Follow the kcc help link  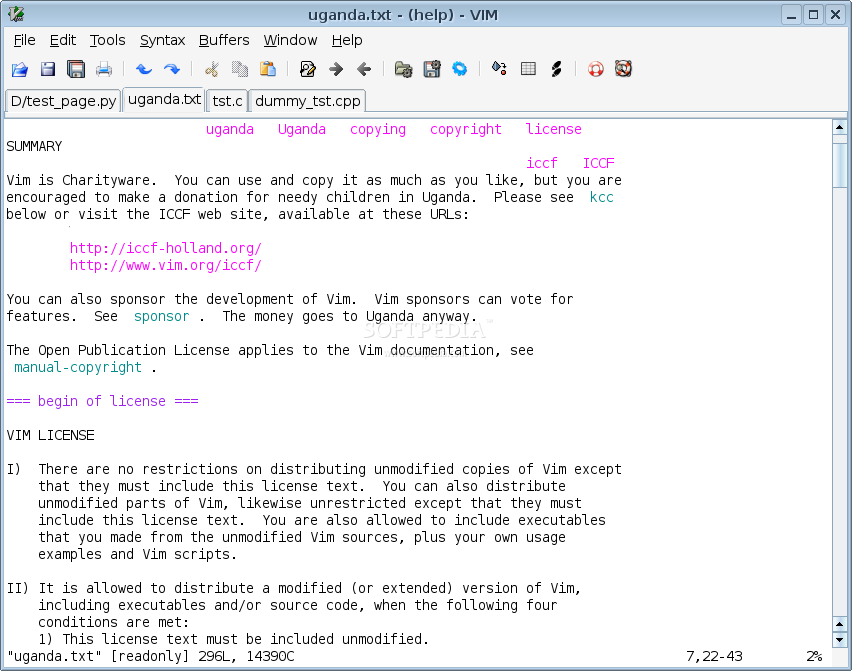[602, 197]
